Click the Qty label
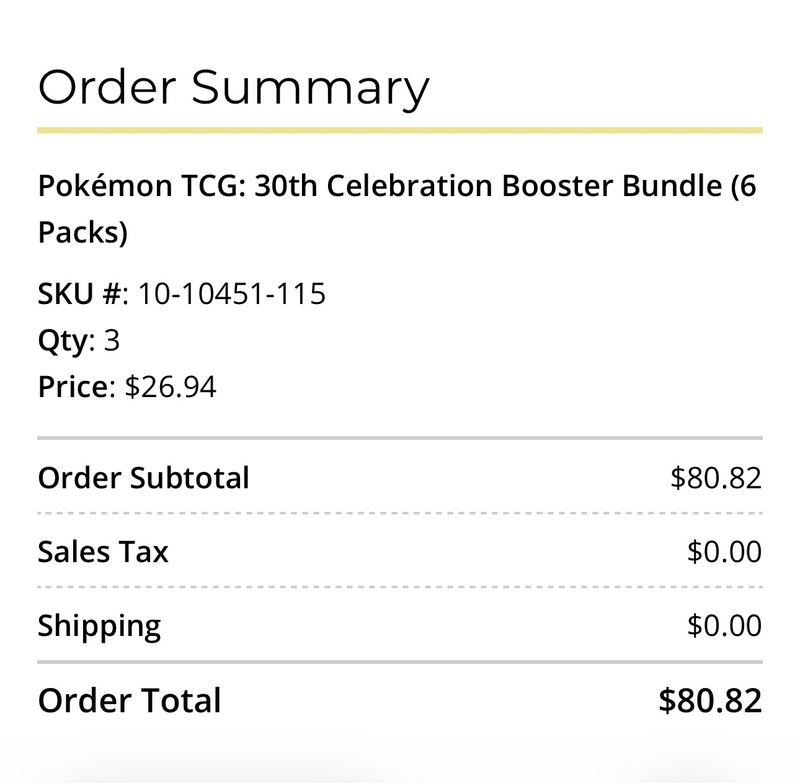The image size is (800, 783). point(66,342)
